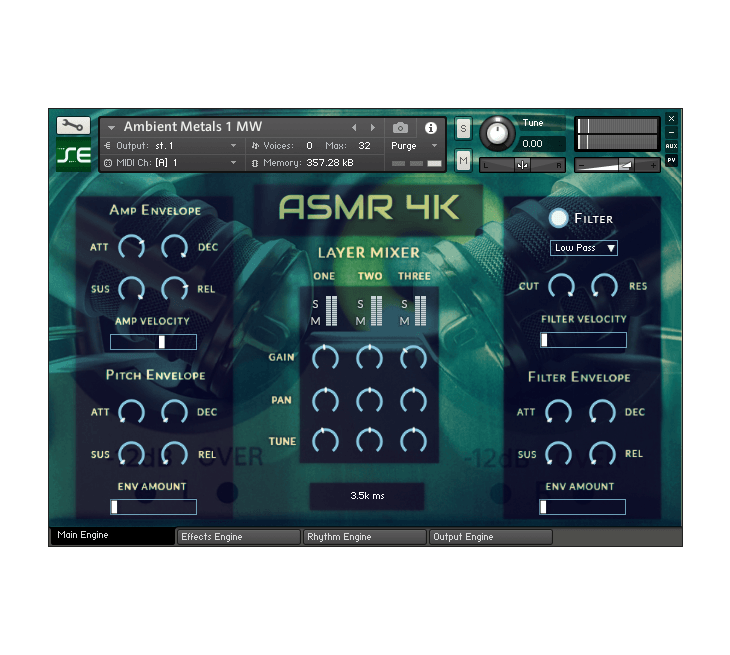The image size is (730, 655).
Task: Click the layer TWO Pan knob
Action: tap(369, 401)
